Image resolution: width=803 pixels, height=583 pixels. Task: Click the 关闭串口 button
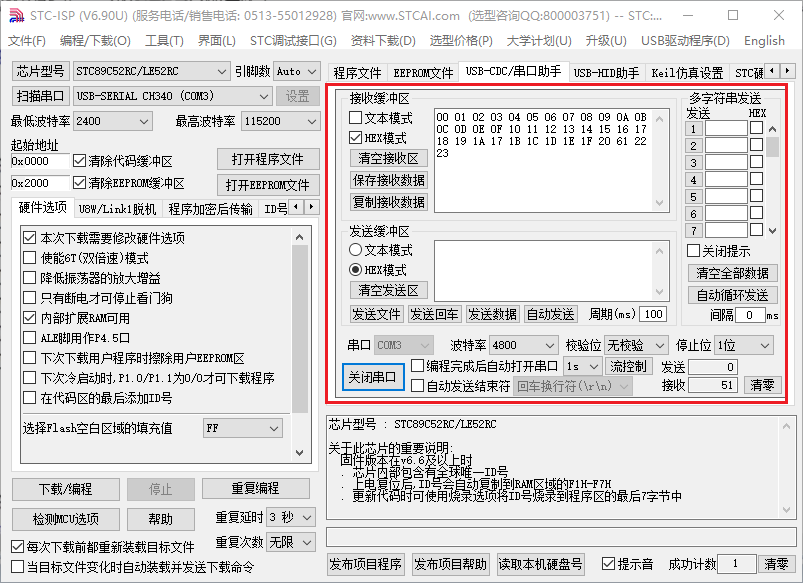[371, 377]
